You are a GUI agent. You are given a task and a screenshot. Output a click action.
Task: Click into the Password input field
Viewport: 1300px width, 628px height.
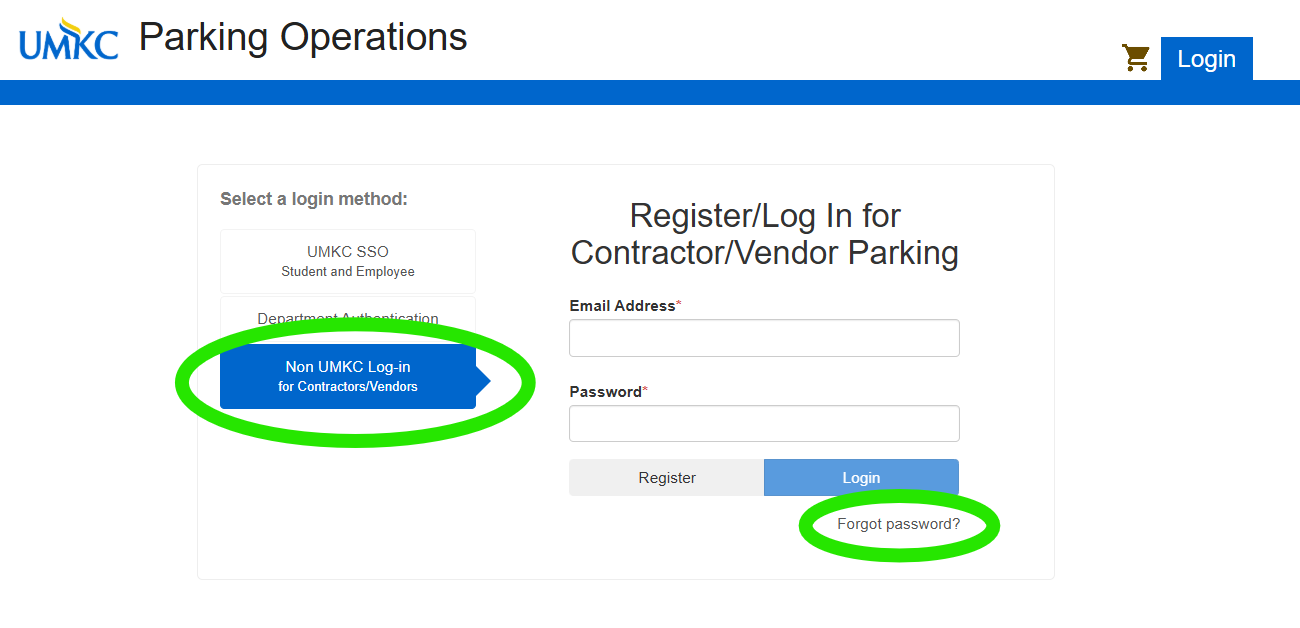coord(764,424)
